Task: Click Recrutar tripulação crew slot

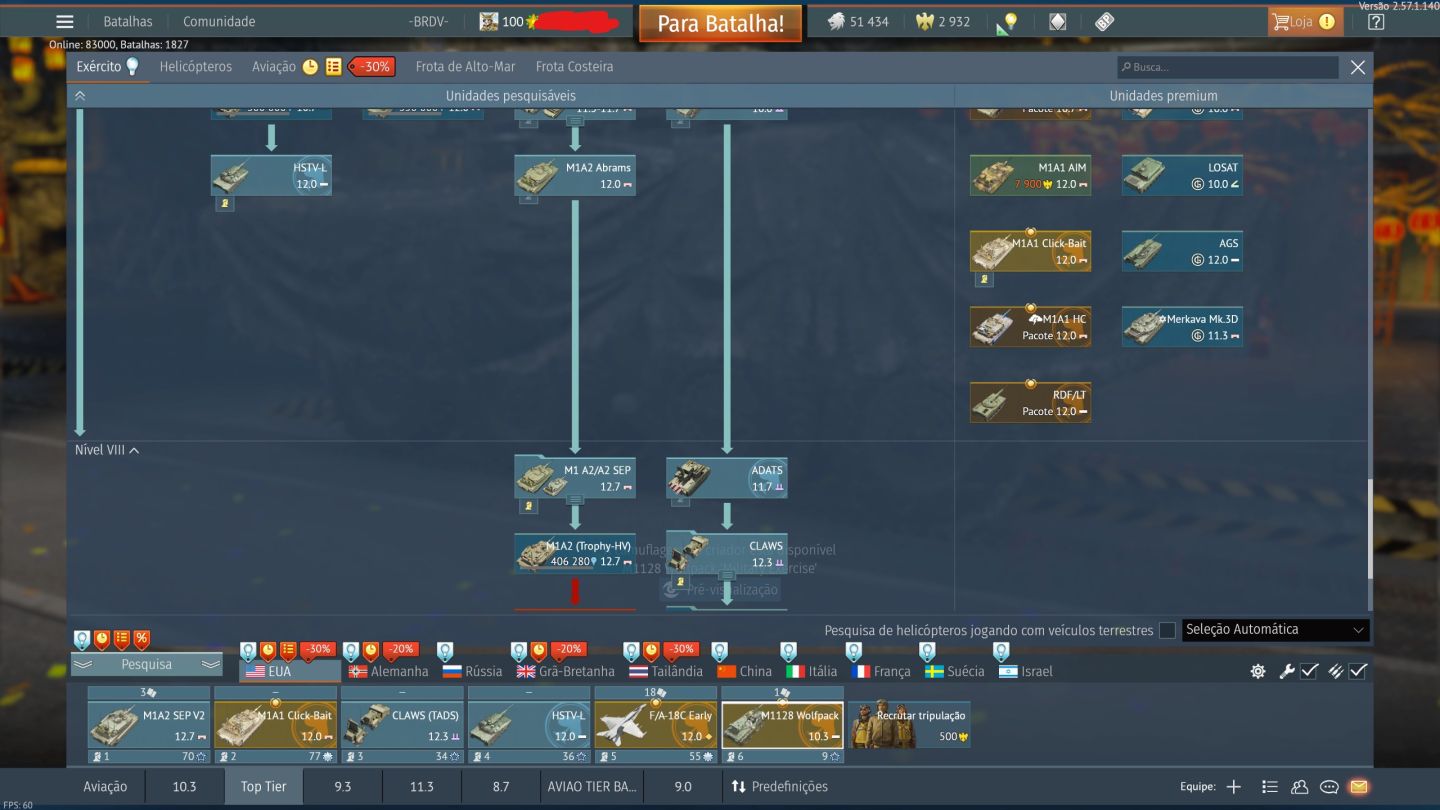Action: (909, 725)
